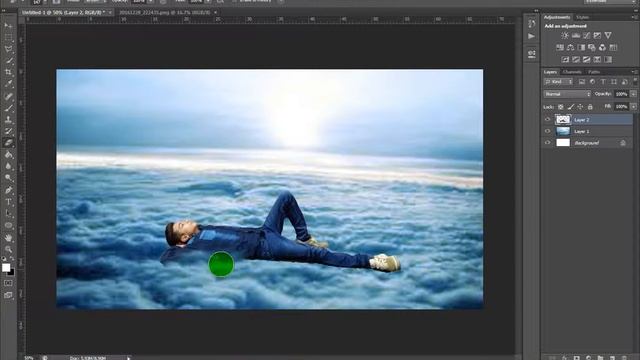This screenshot has width=640, height=360.
Task: Switch to the second document tab
Action: point(165,13)
